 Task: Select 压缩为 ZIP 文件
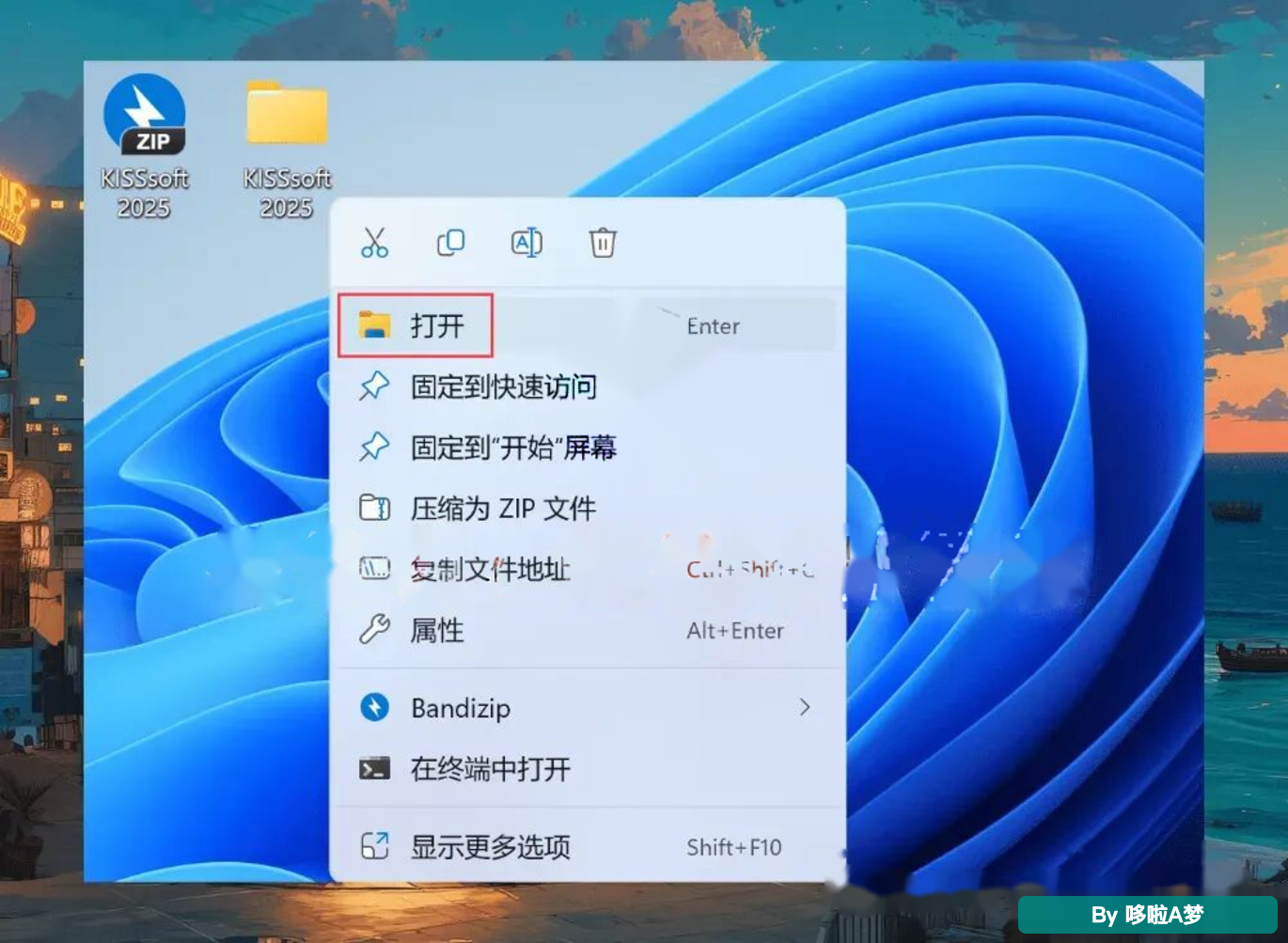click(x=587, y=509)
